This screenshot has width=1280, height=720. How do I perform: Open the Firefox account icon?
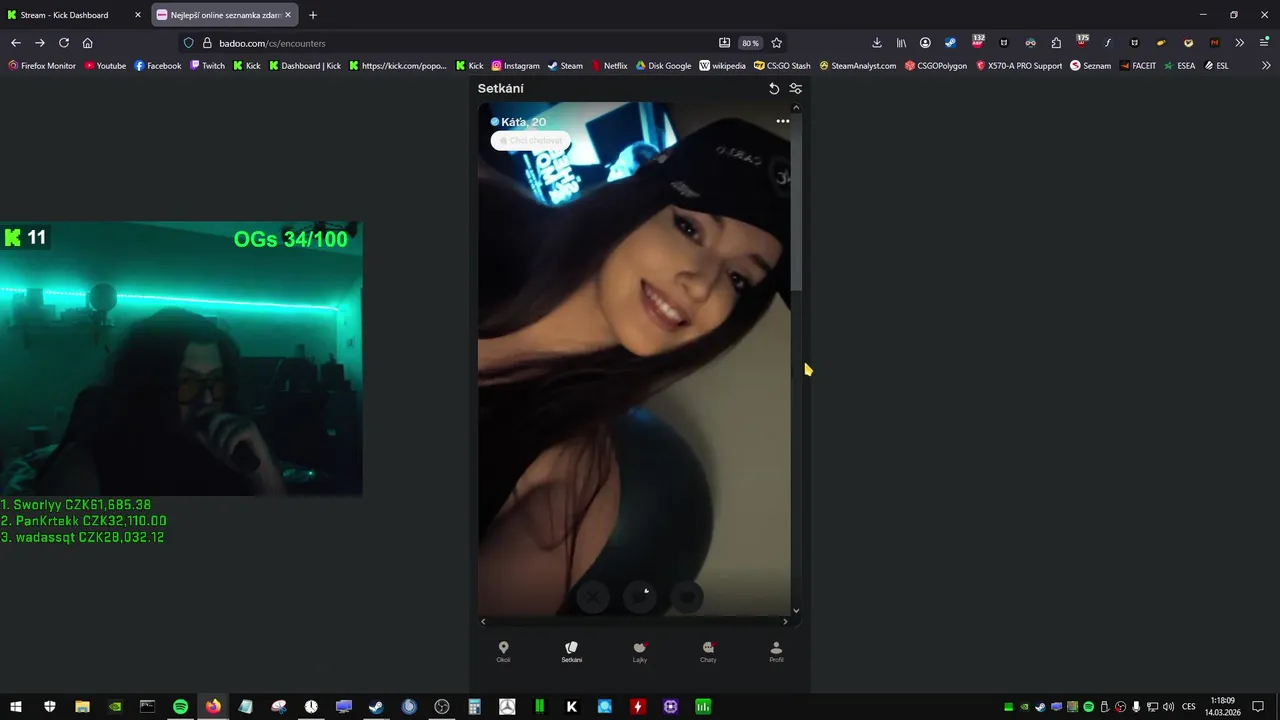[926, 43]
